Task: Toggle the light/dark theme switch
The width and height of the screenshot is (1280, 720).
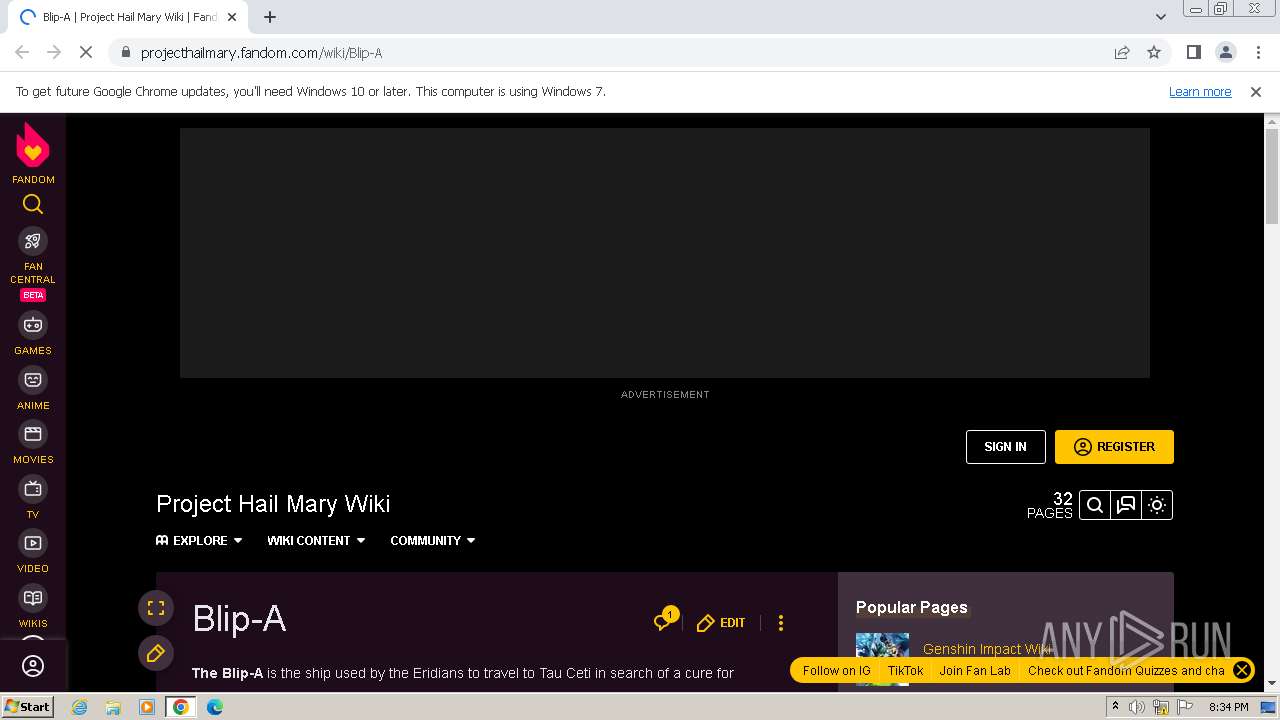Action: (1157, 505)
